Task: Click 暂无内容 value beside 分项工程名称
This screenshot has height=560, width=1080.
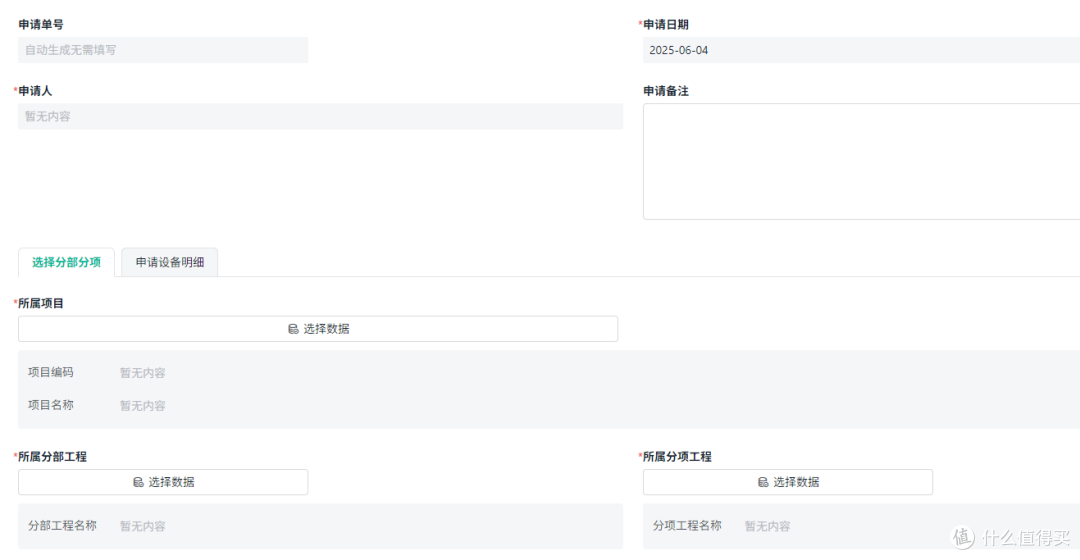Action: [x=767, y=526]
